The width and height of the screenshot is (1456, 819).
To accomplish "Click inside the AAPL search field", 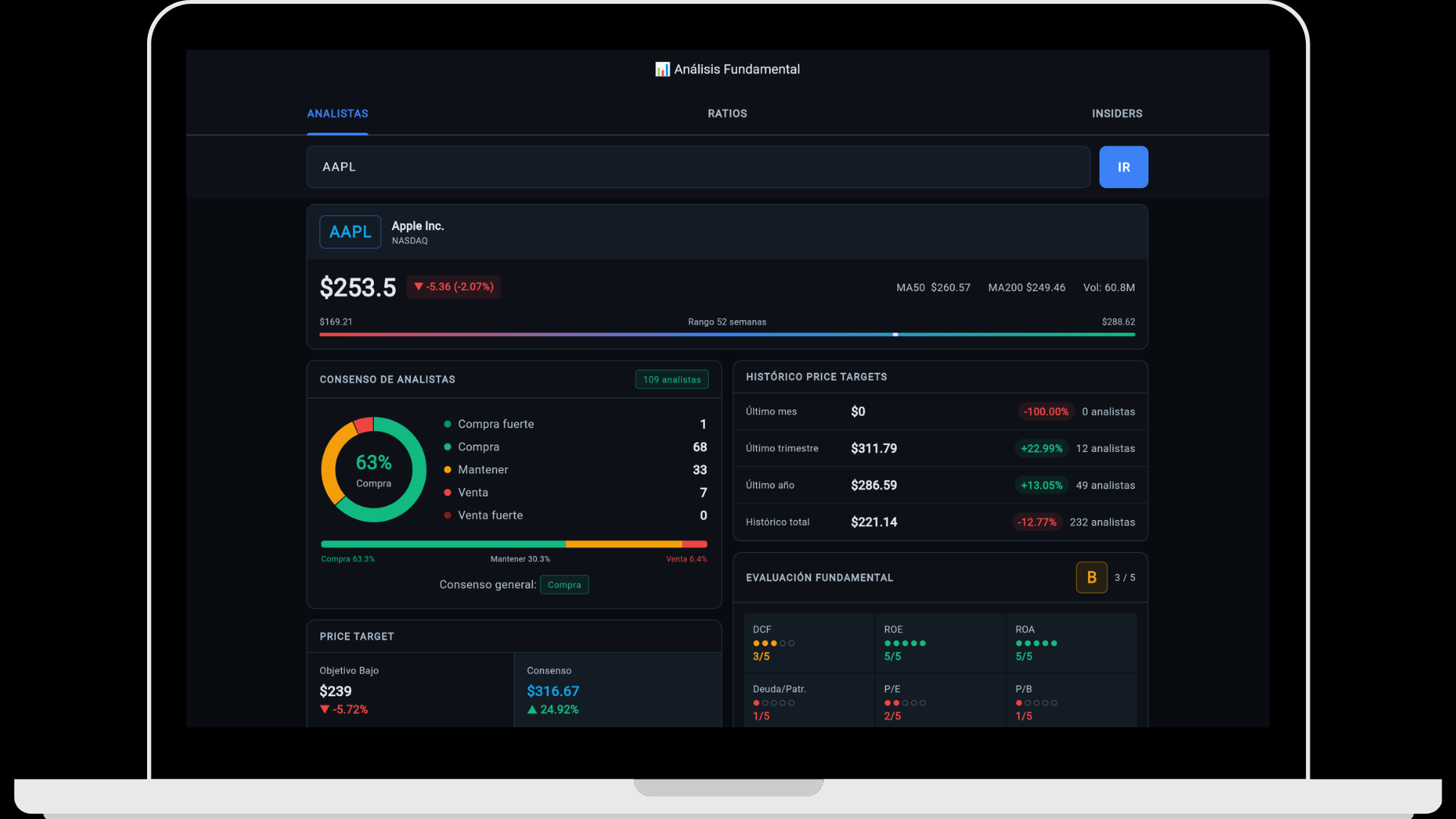I will [698, 167].
